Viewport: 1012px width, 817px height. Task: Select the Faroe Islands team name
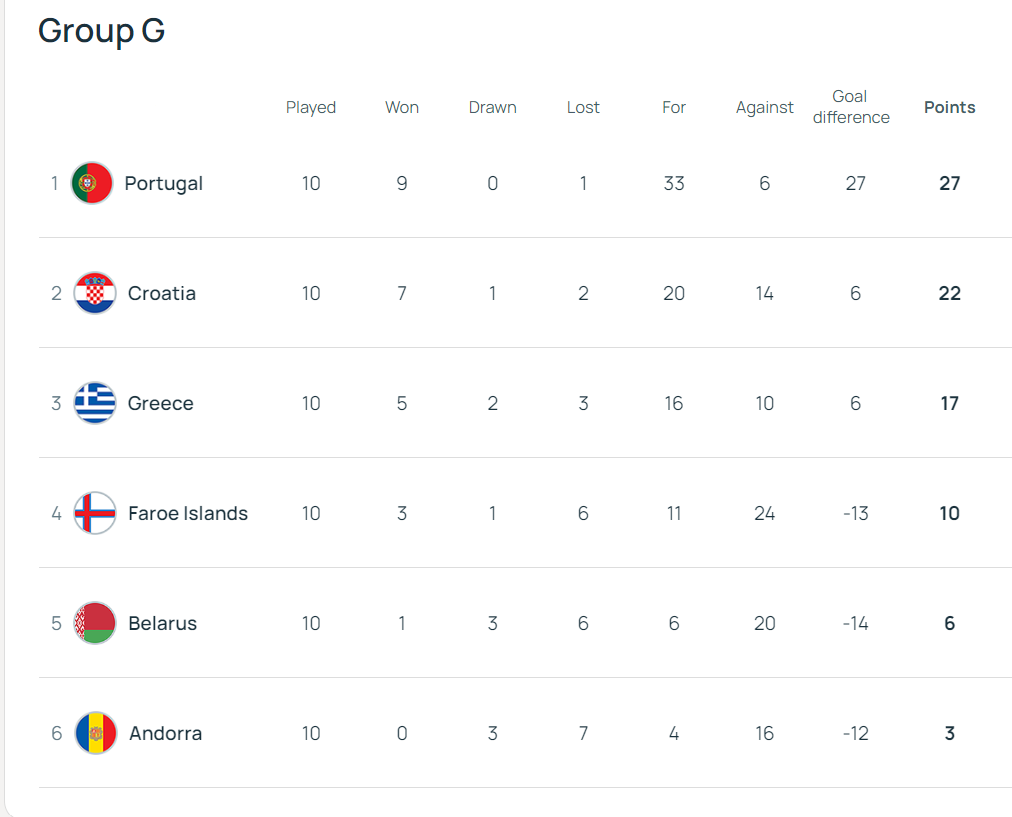click(x=188, y=514)
